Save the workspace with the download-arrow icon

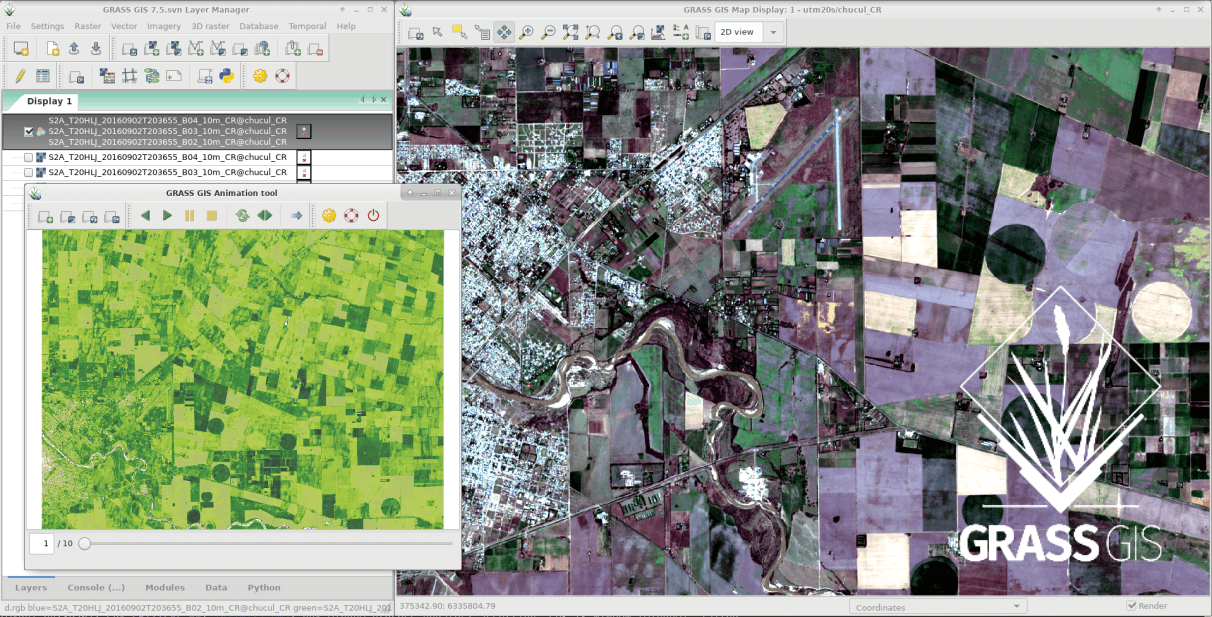[x=96, y=48]
